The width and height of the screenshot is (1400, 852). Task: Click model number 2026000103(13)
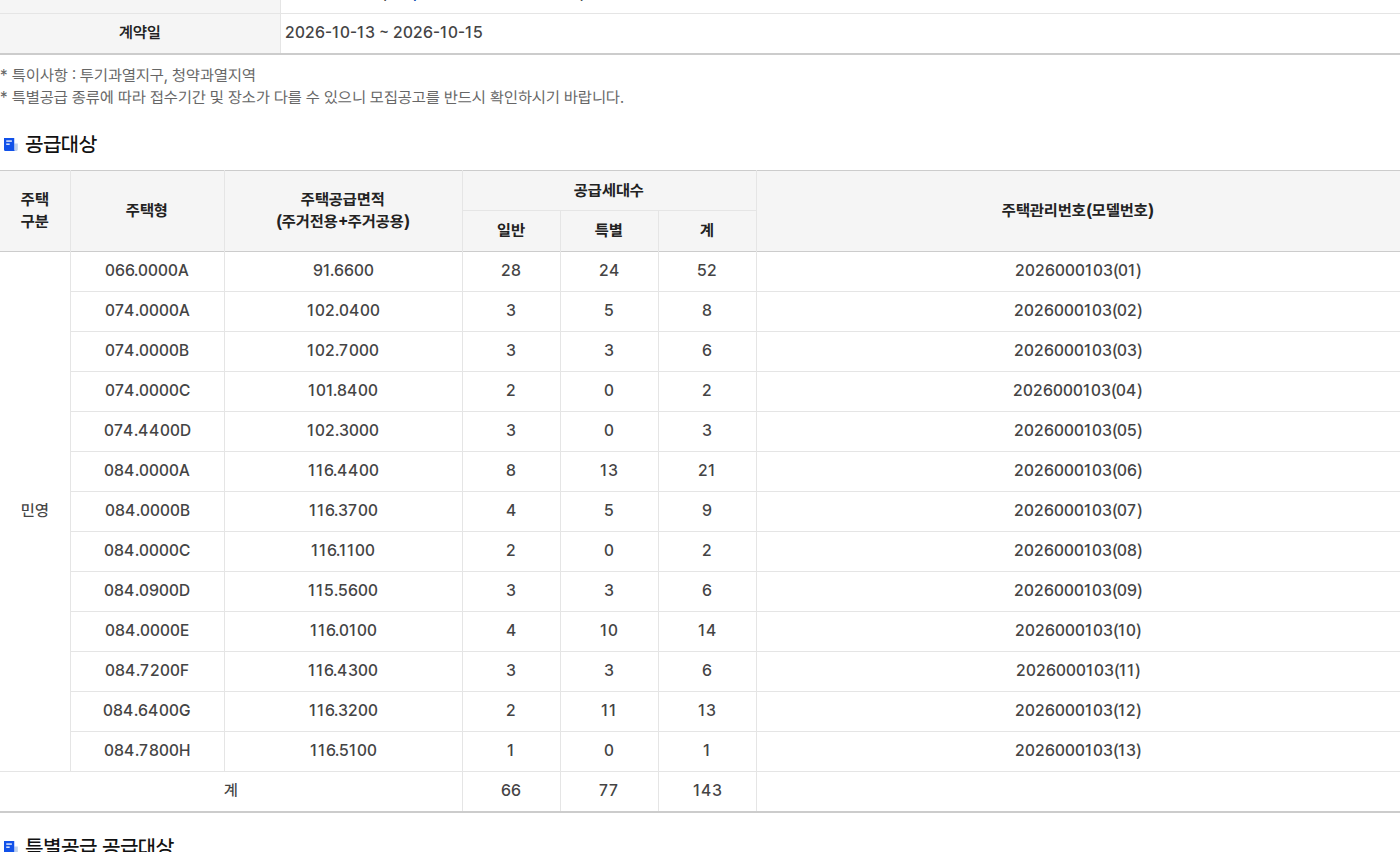(1078, 751)
